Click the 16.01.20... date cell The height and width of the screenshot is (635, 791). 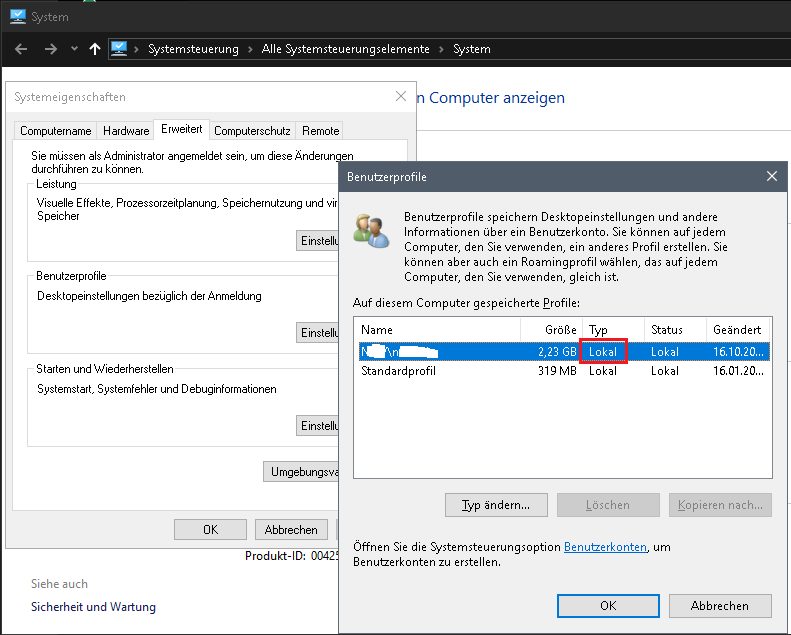[738, 371]
